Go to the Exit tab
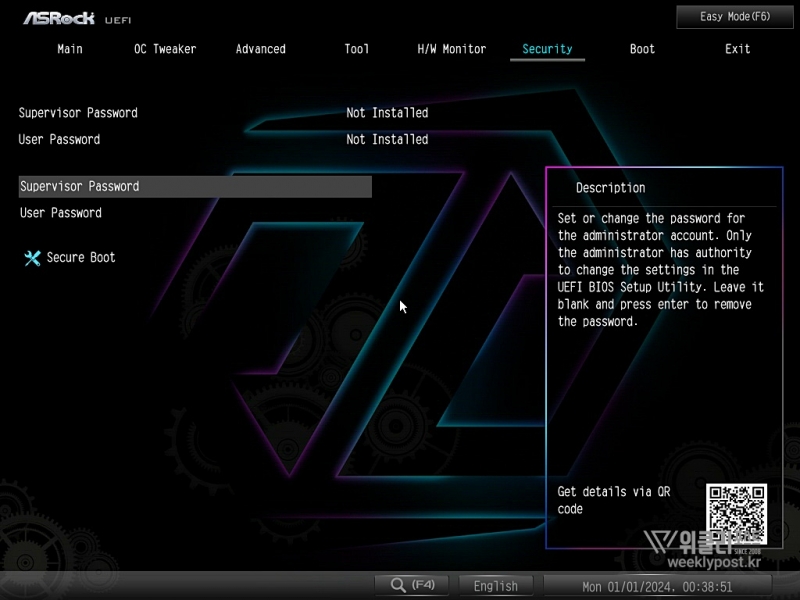800x600 pixels. click(738, 49)
